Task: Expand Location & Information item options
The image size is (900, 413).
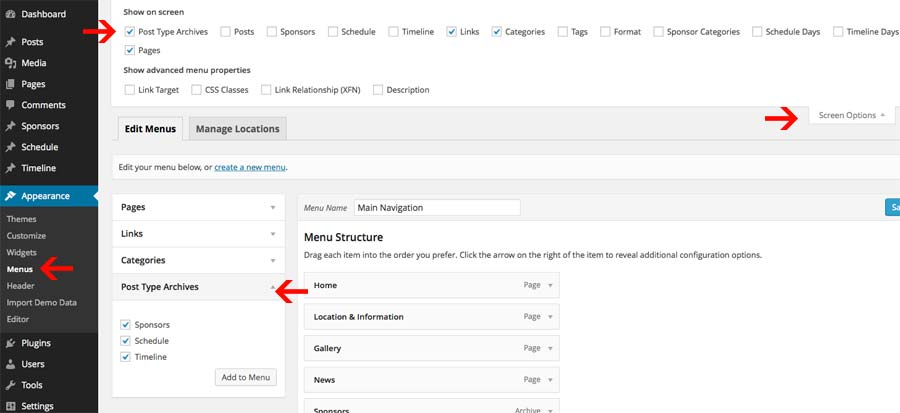Action: 550,317
